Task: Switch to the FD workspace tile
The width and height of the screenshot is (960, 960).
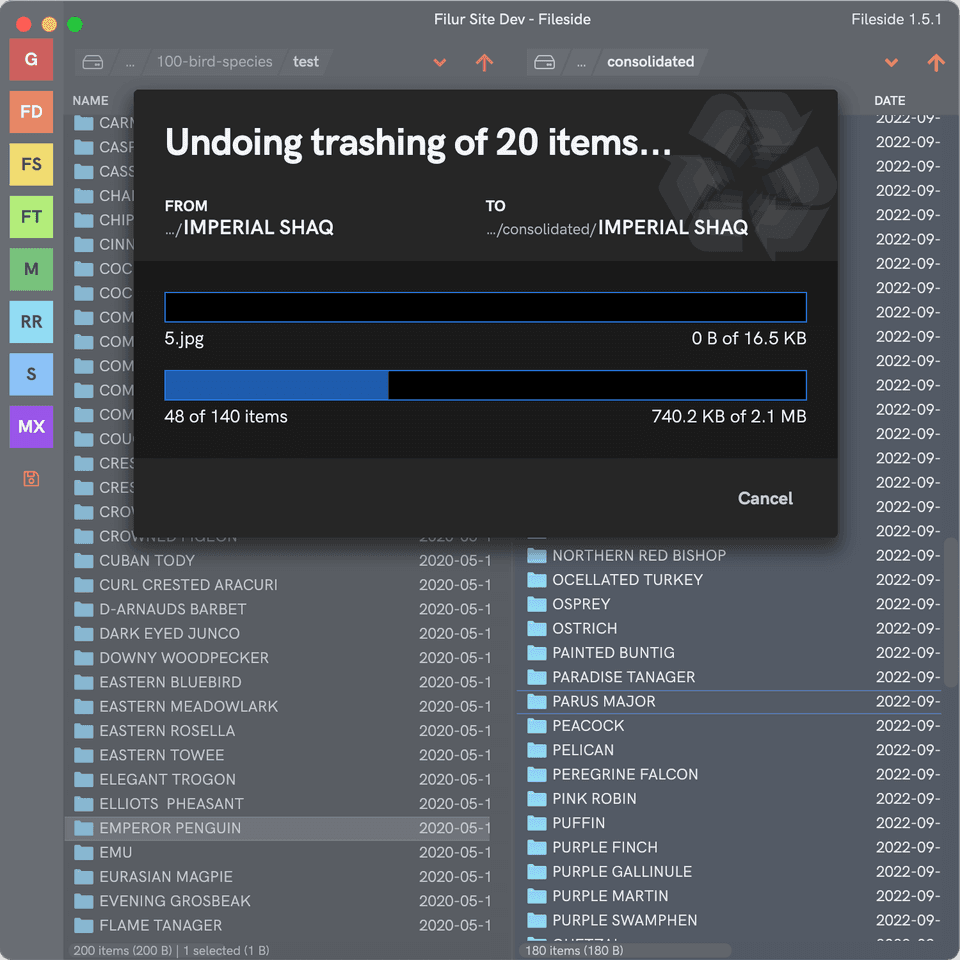Action: [31, 112]
